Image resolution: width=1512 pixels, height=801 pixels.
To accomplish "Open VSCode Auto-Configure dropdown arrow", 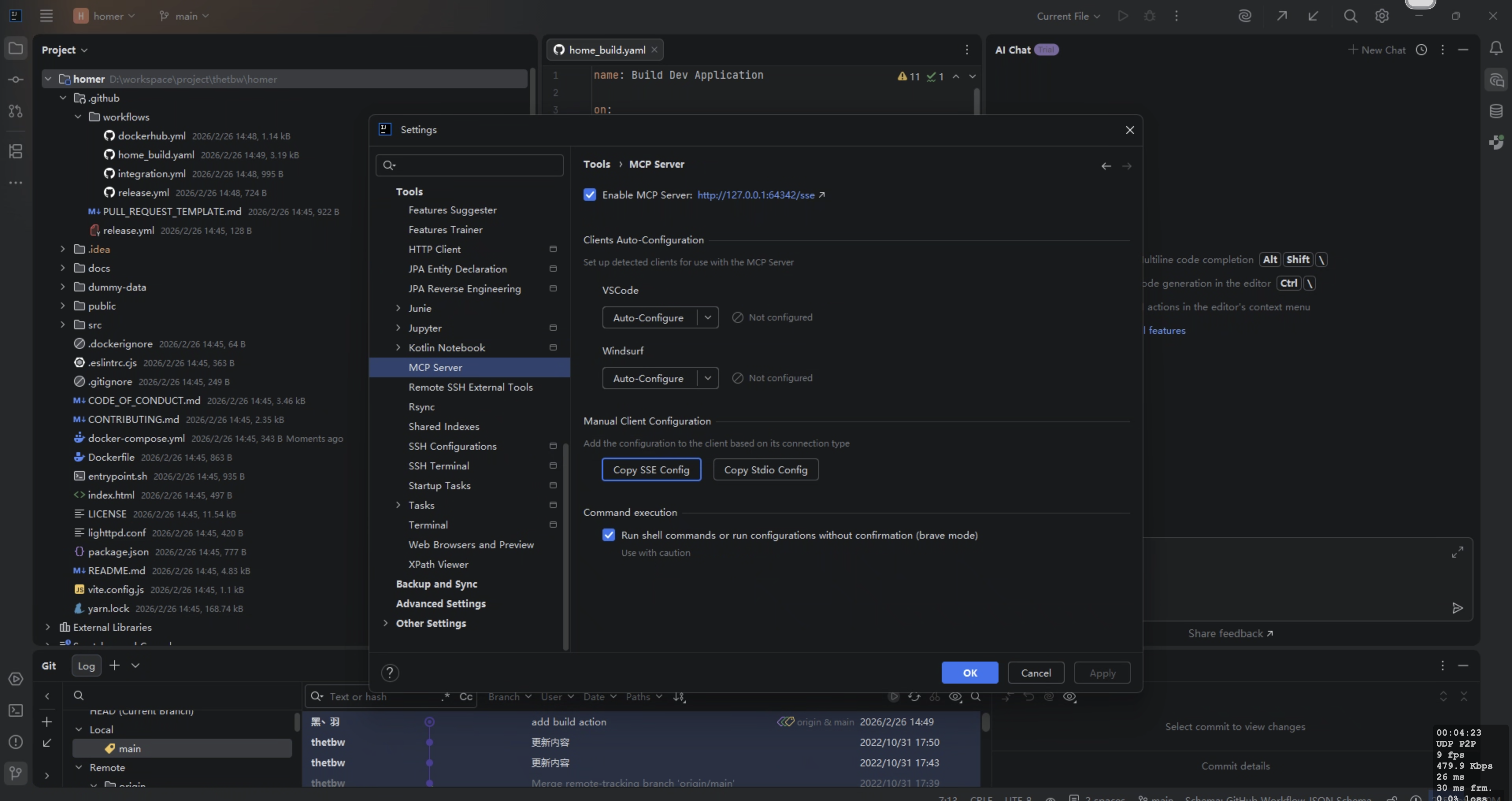I will [x=708, y=318].
